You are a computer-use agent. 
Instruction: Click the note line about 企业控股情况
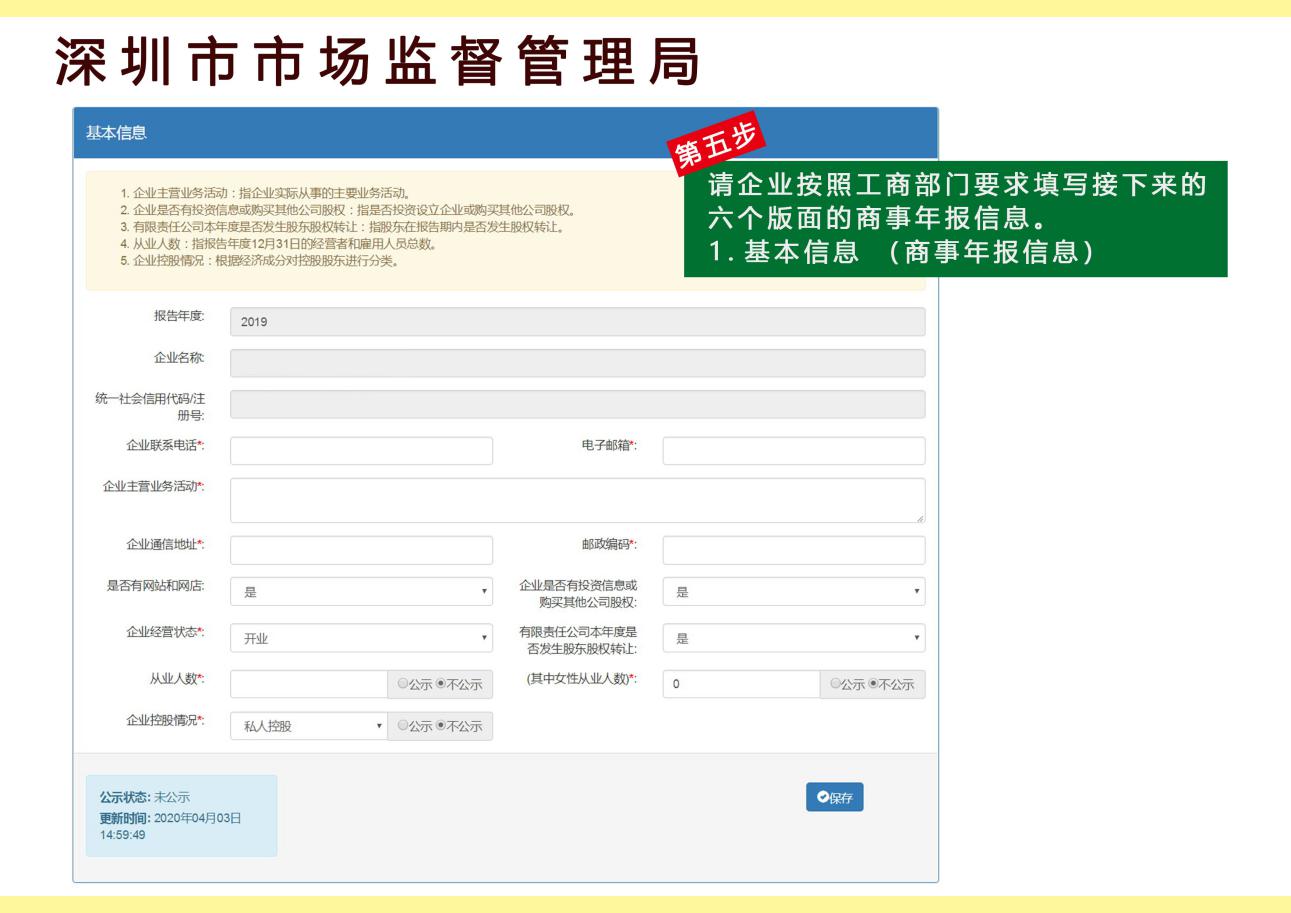259,262
